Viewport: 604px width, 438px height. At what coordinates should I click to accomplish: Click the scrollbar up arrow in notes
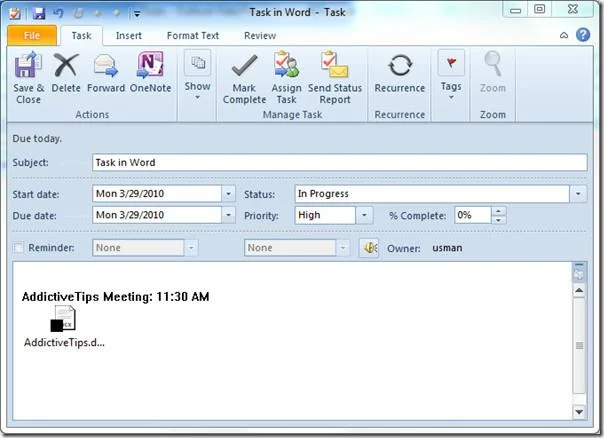tap(579, 290)
